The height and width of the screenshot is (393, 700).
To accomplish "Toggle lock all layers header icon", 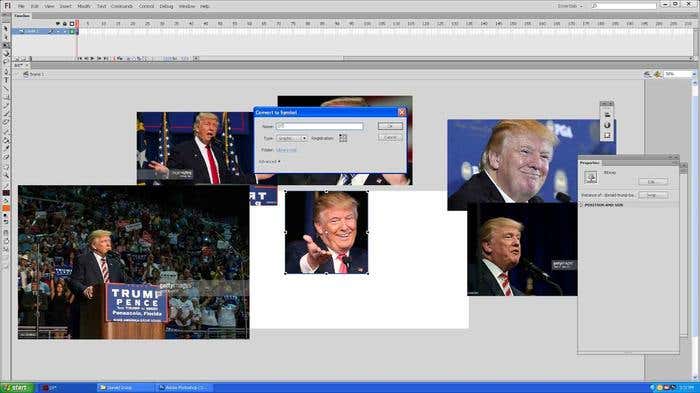I will click(x=65, y=24).
